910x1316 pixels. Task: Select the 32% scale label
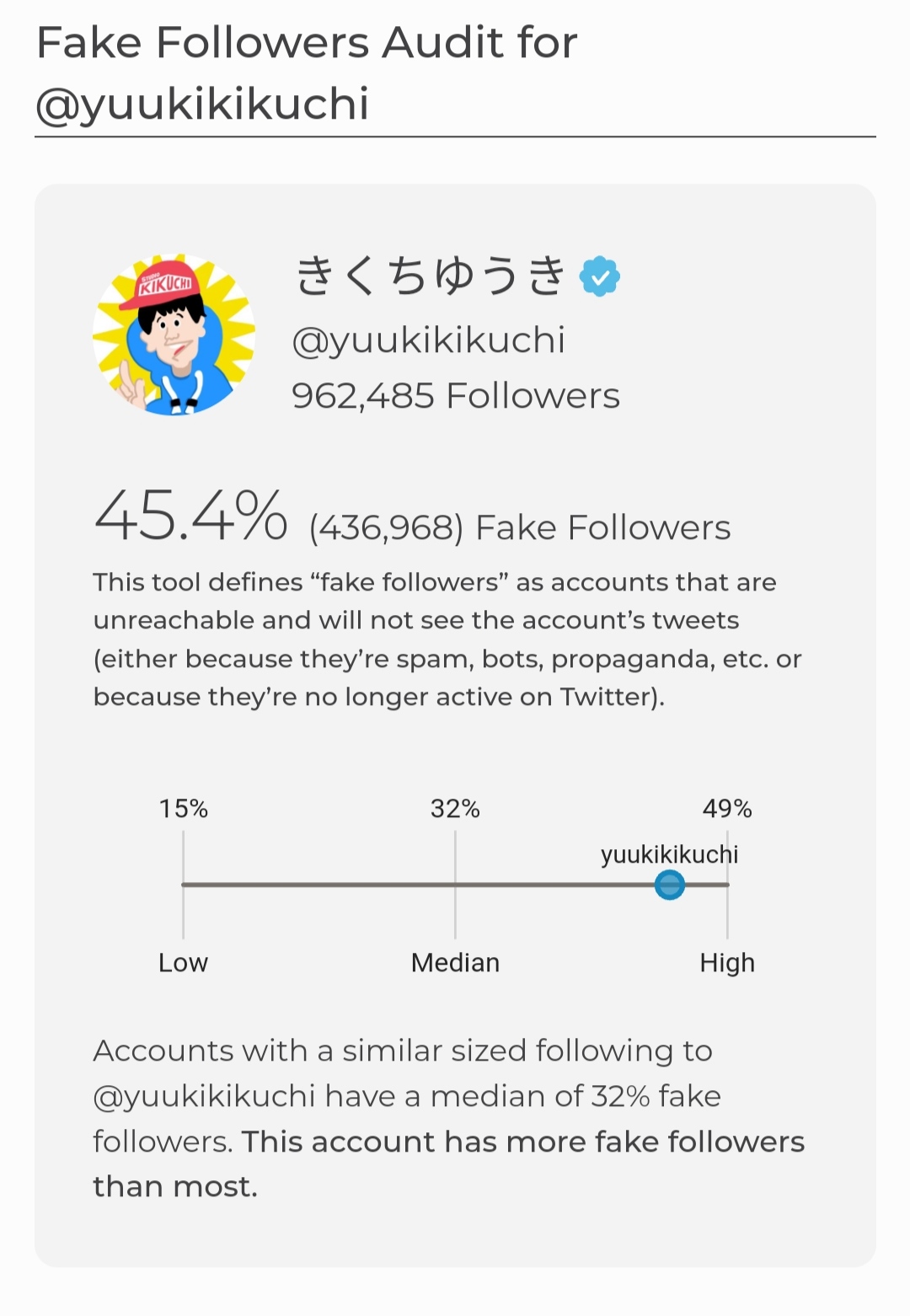point(455,809)
